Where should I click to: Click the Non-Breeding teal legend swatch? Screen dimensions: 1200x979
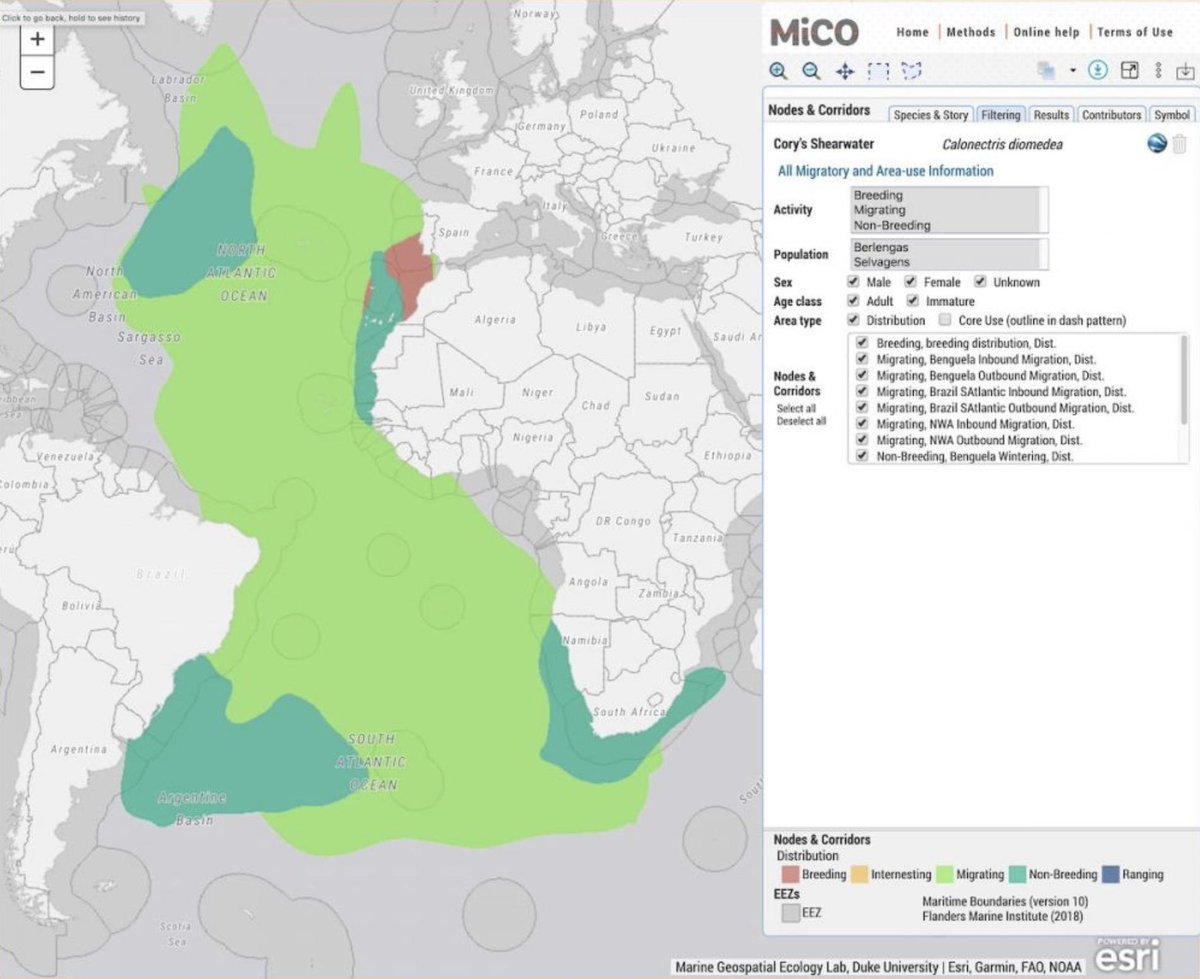click(x=1018, y=874)
